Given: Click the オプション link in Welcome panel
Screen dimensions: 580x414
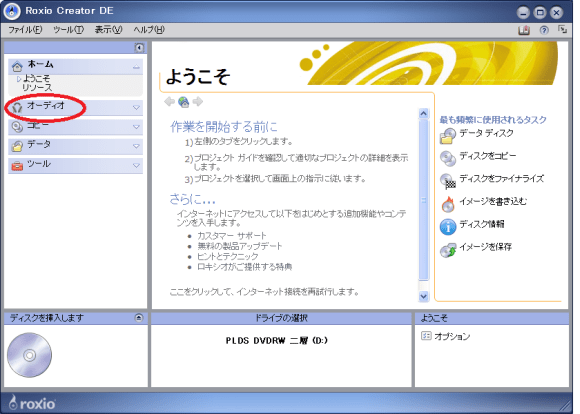Looking at the screenshot, I should 452,336.
